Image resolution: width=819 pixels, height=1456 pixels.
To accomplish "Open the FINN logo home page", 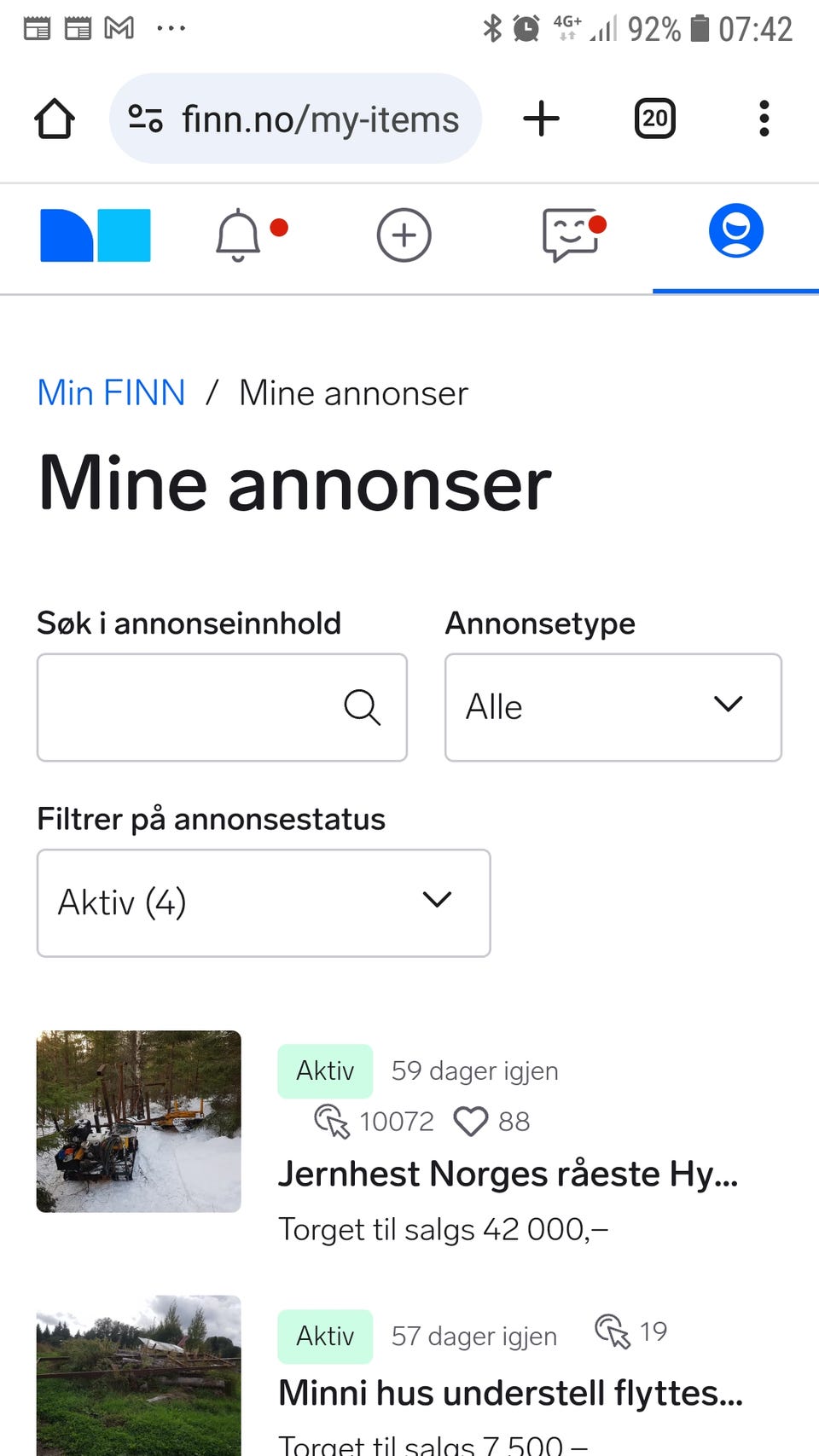I will (96, 235).
